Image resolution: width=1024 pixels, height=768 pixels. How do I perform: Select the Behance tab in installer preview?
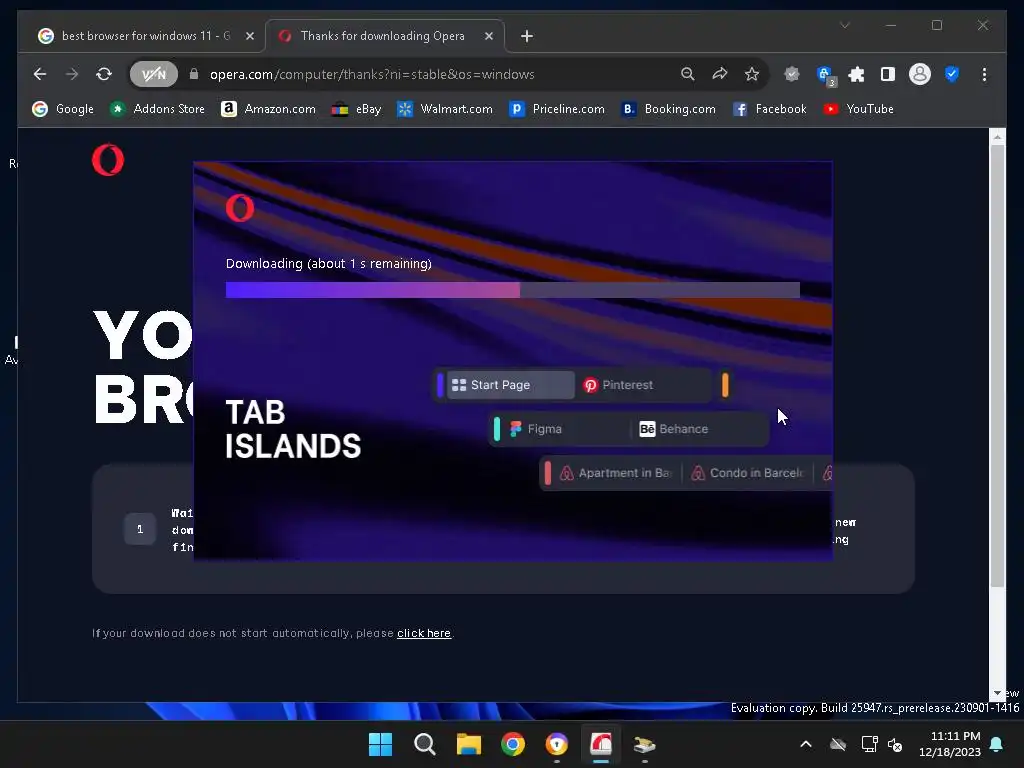699,429
